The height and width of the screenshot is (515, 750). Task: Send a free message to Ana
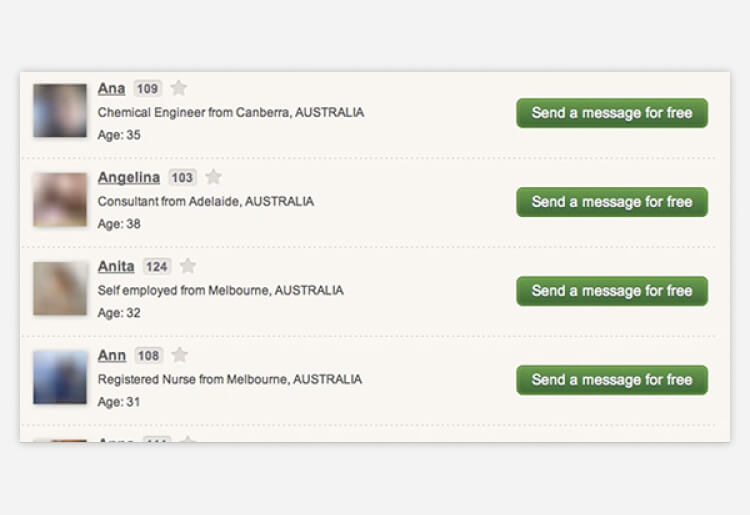point(611,113)
